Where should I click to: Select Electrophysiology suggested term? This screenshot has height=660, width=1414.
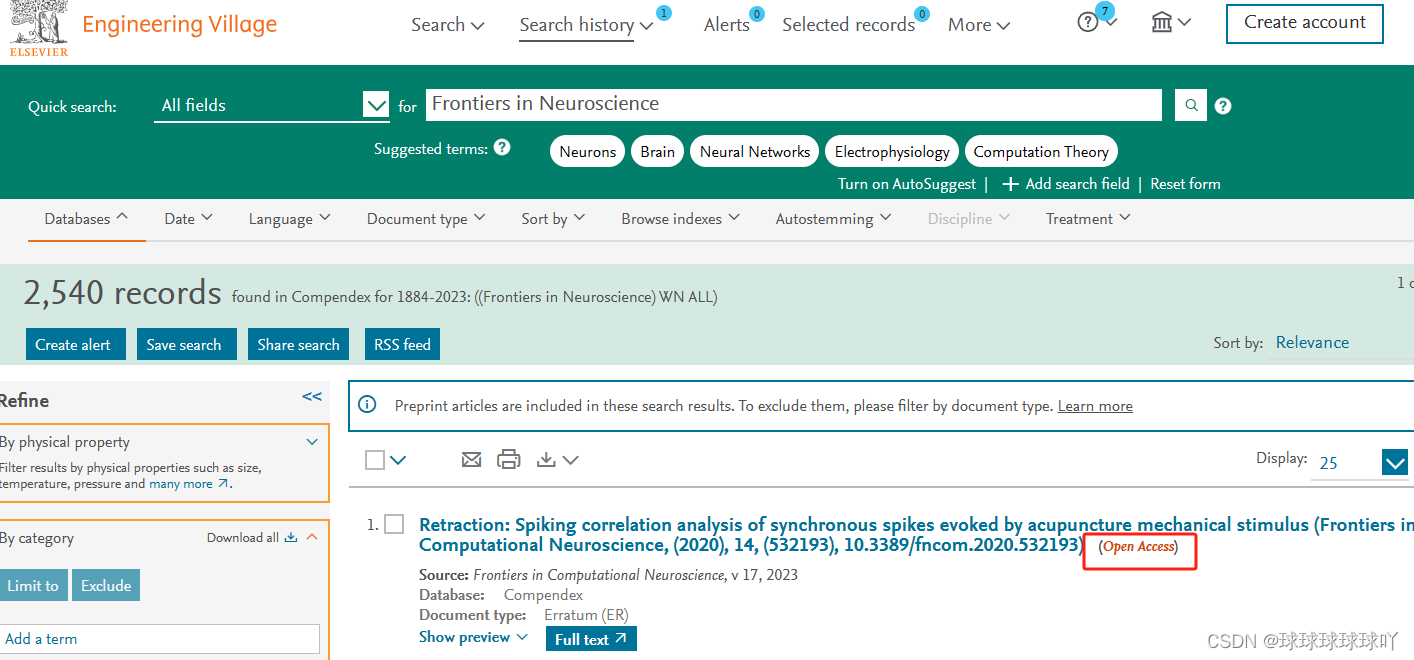pyautogui.click(x=892, y=152)
